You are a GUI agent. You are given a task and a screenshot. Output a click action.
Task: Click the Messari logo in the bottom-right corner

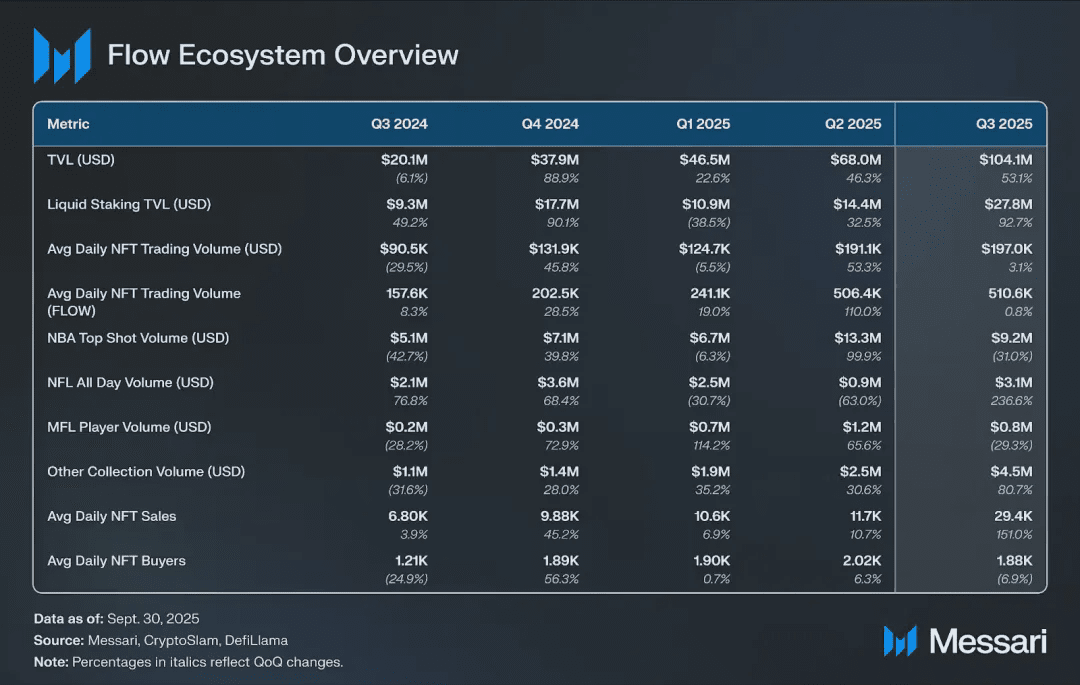(x=964, y=641)
